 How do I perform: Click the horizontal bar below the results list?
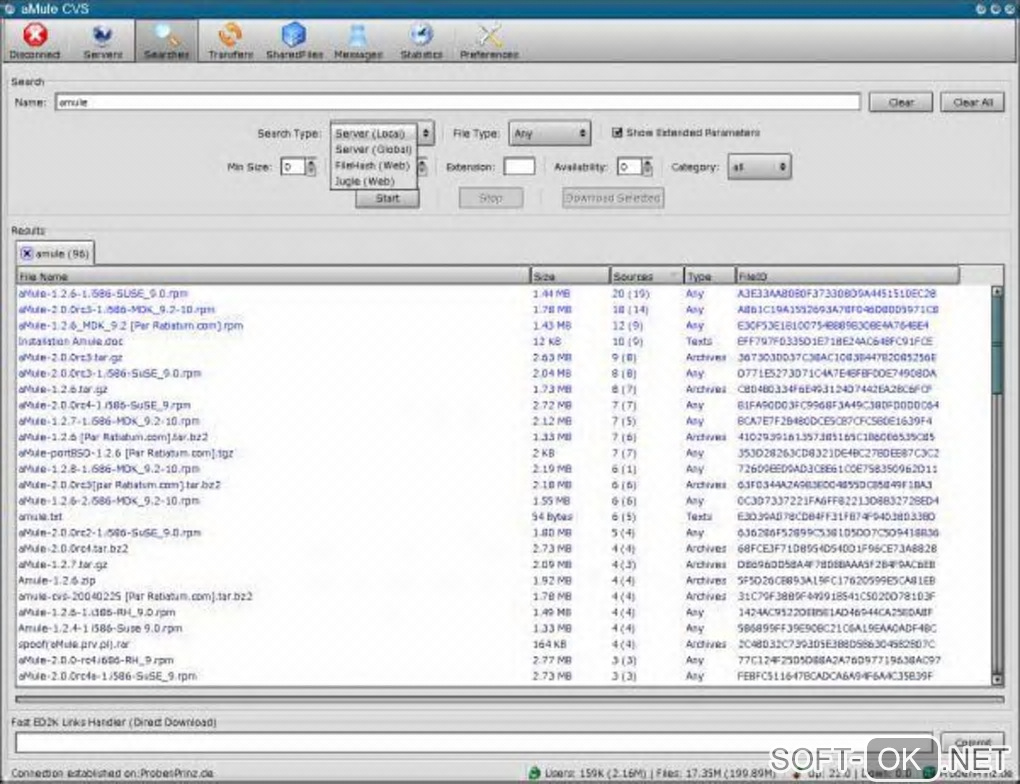click(x=509, y=699)
